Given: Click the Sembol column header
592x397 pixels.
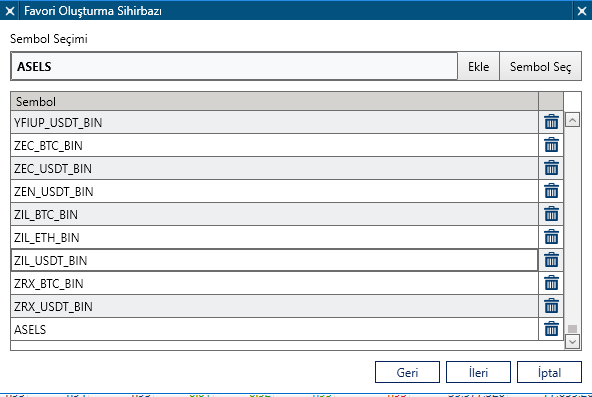Looking at the screenshot, I should click(x=274, y=102).
